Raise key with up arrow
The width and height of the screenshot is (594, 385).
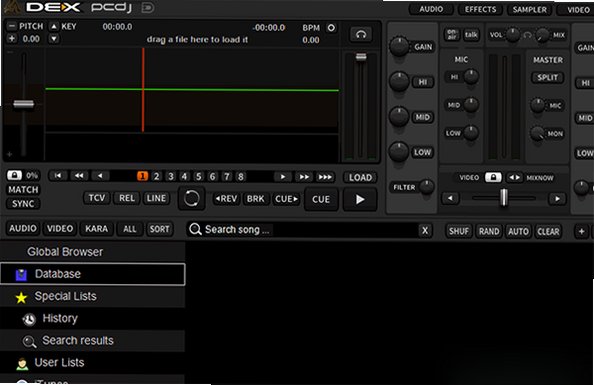point(54,26)
